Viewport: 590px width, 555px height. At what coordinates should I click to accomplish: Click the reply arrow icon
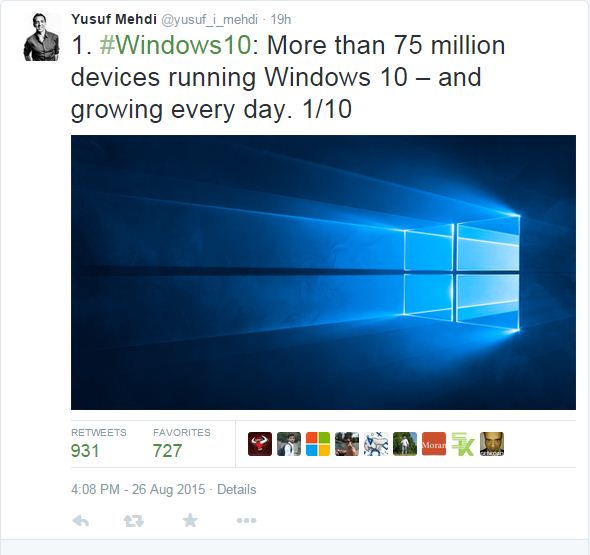coord(81,521)
